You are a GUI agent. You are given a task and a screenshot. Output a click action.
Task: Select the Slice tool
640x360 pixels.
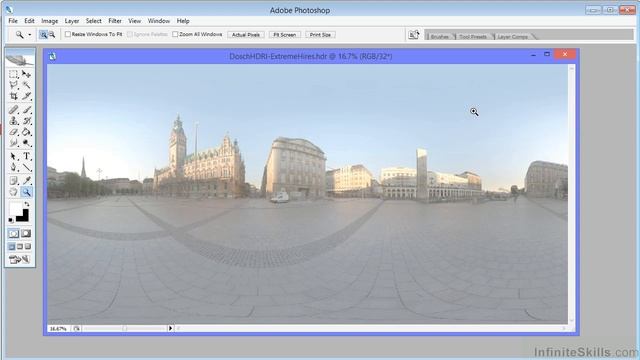(27, 96)
